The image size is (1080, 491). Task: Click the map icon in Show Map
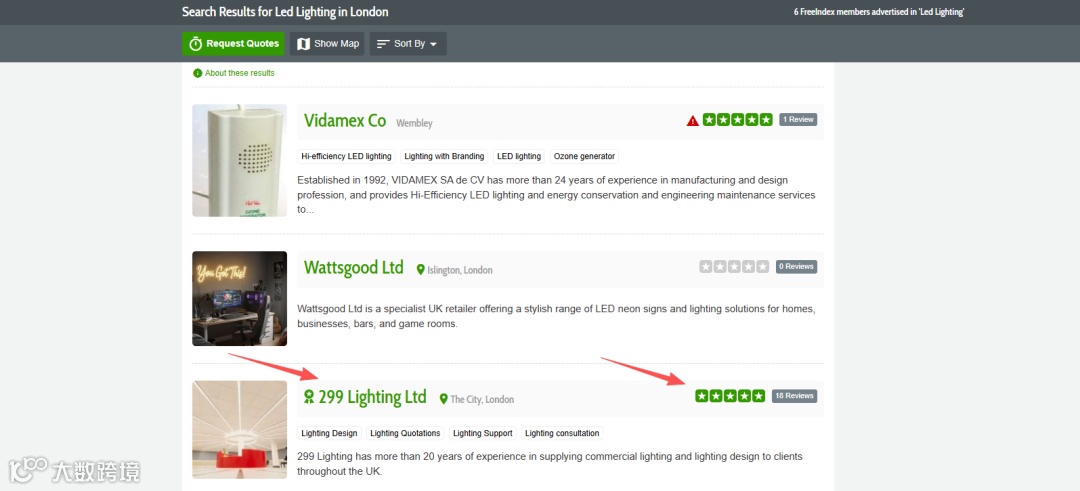pyautogui.click(x=303, y=43)
